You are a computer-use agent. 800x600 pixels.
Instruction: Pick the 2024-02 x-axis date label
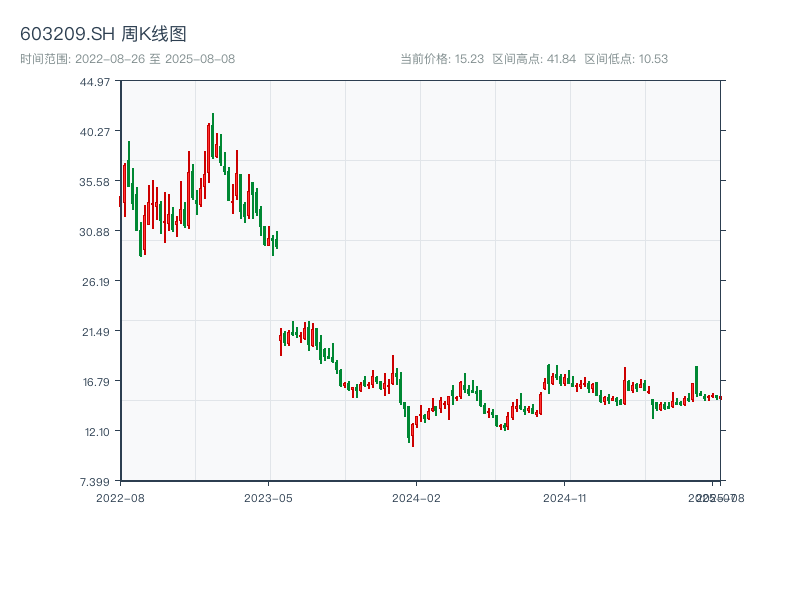coord(417,497)
